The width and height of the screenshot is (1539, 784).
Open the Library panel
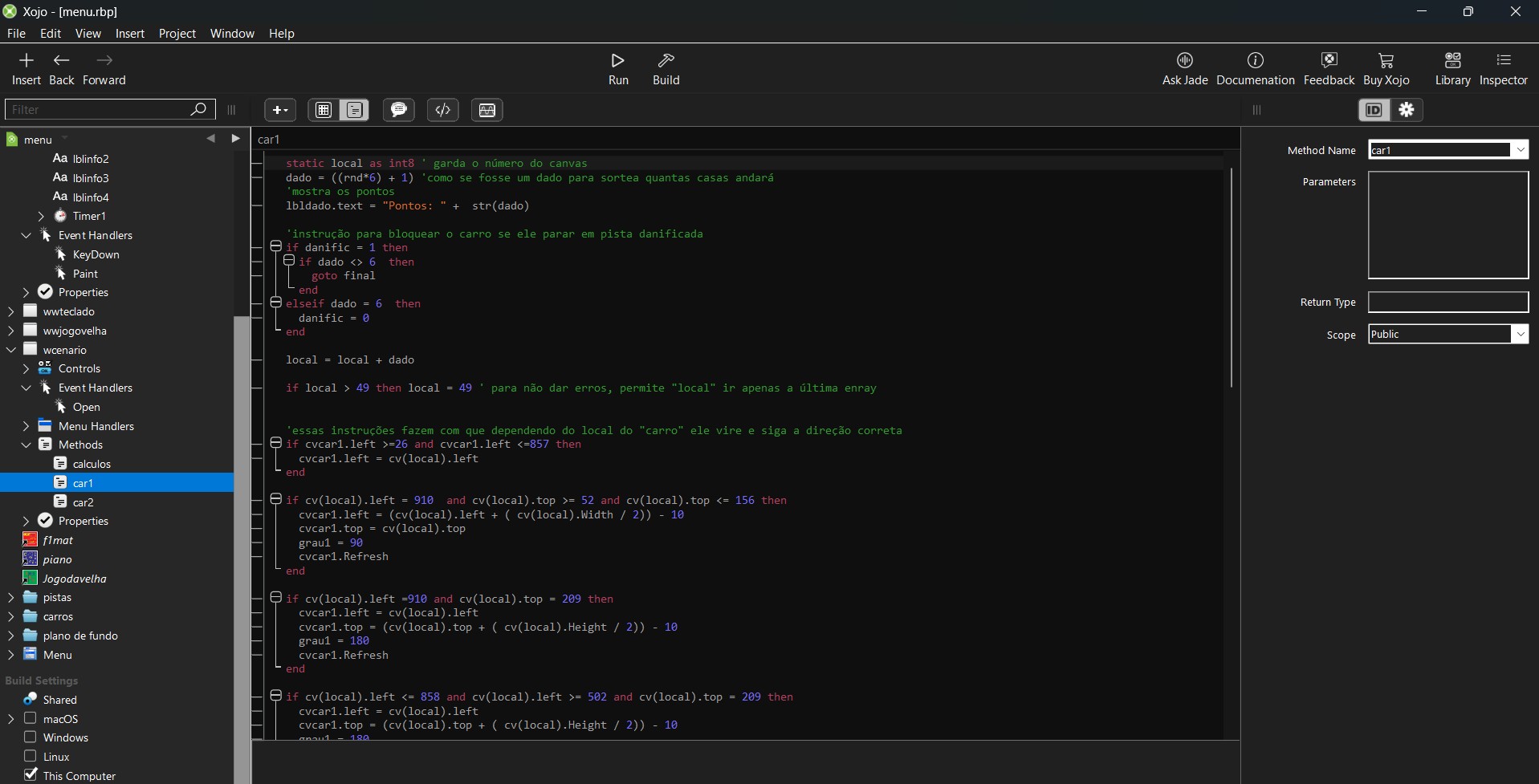(1452, 61)
